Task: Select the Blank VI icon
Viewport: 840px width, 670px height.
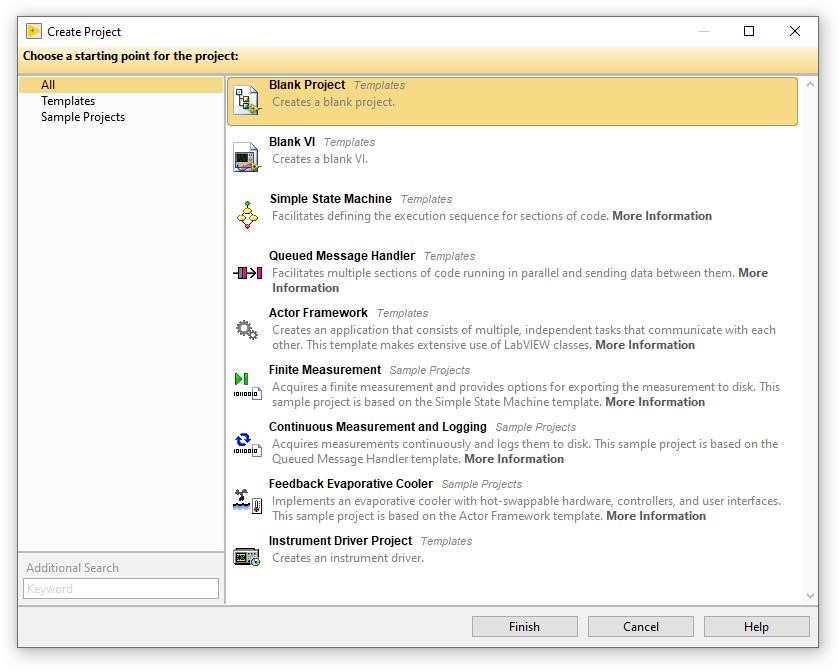Action: 247,158
